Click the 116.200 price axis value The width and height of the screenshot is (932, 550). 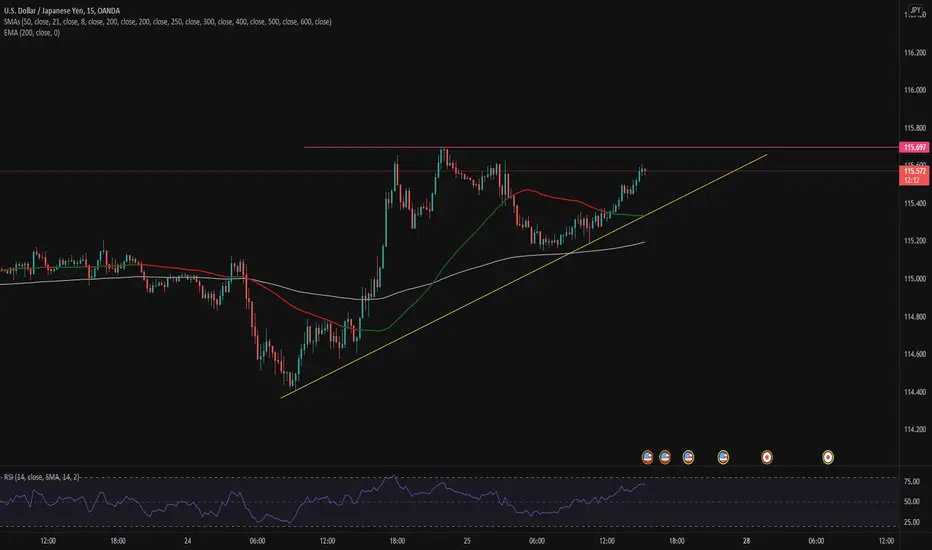pyautogui.click(x=915, y=52)
